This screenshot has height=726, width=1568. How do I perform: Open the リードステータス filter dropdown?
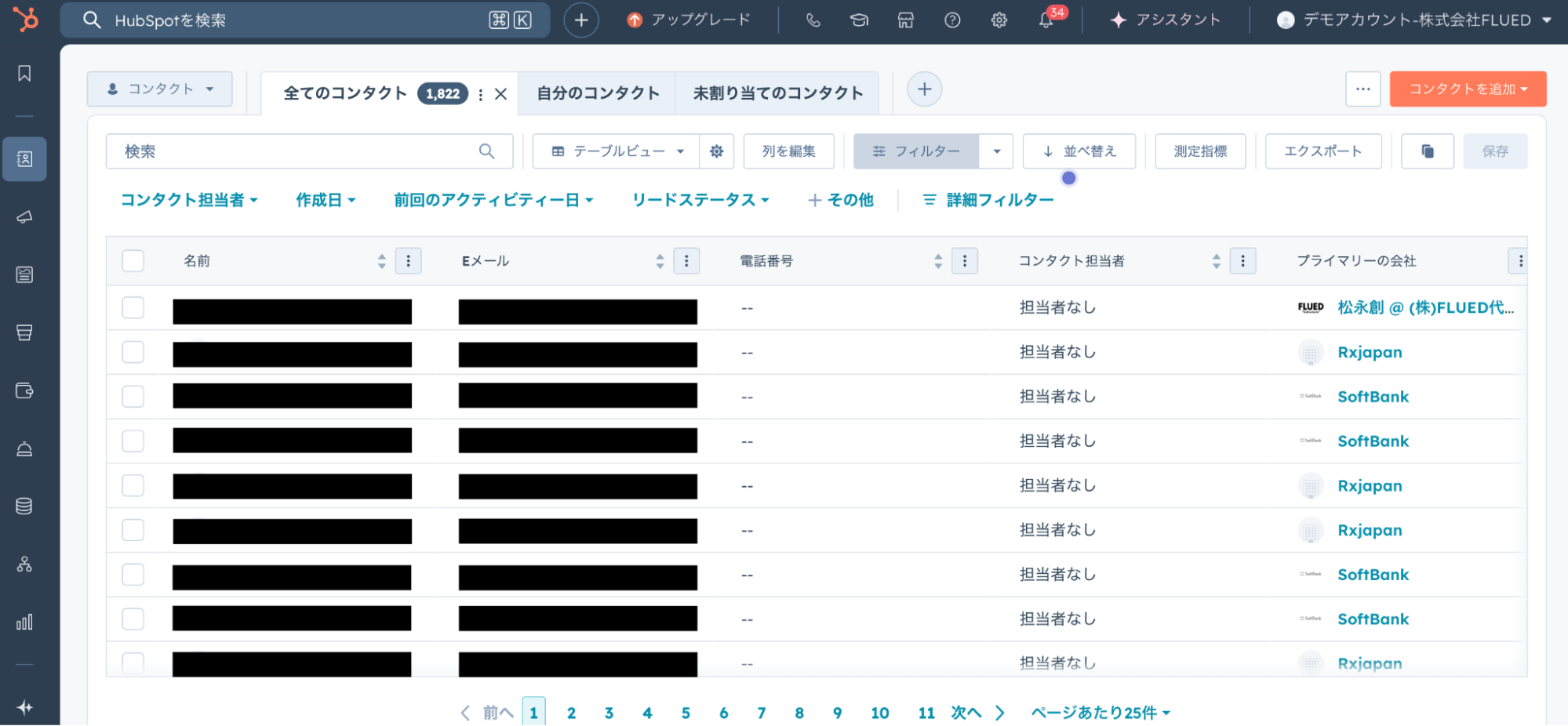coord(700,200)
